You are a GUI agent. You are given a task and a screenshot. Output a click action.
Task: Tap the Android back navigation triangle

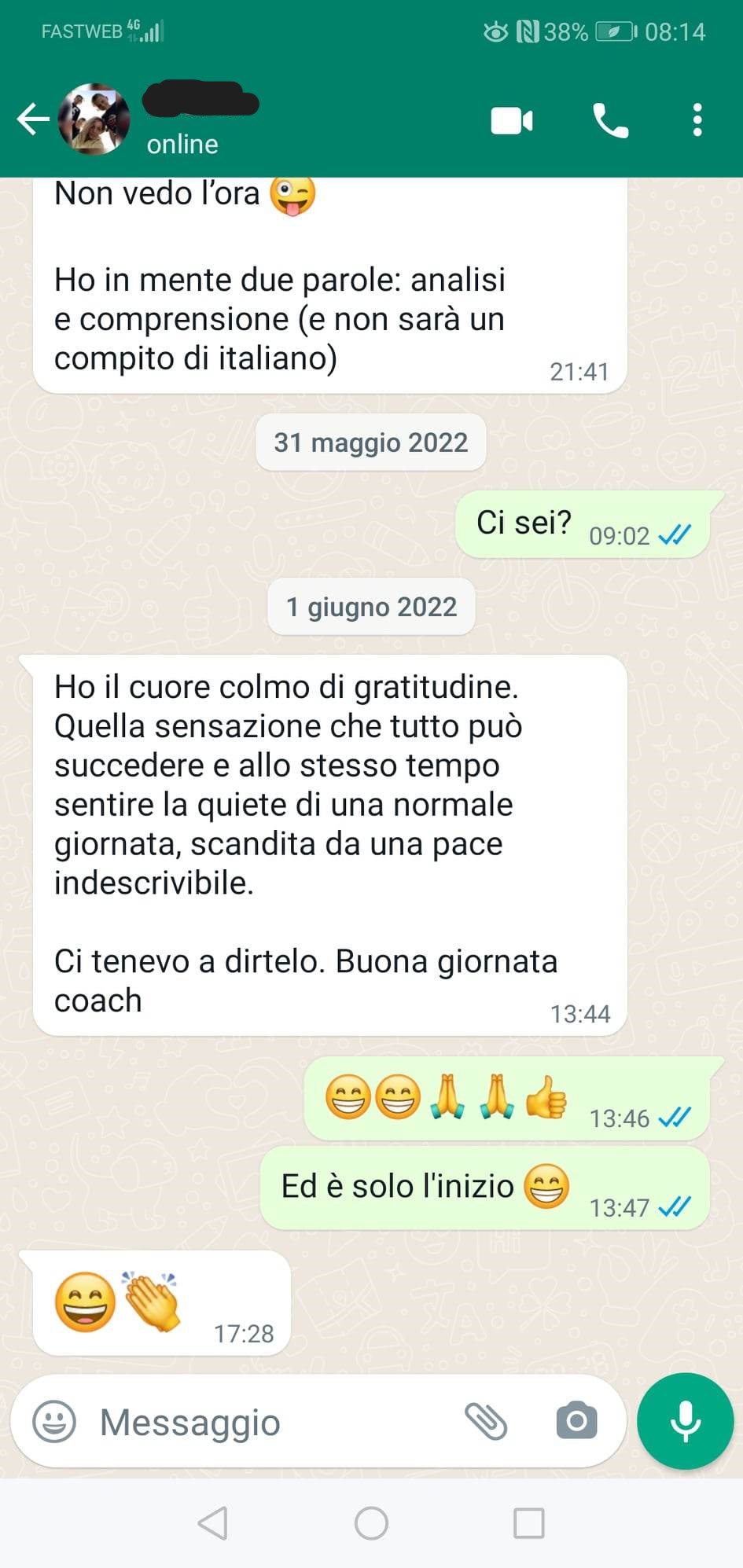pyautogui.click(x=213, y=1523)
